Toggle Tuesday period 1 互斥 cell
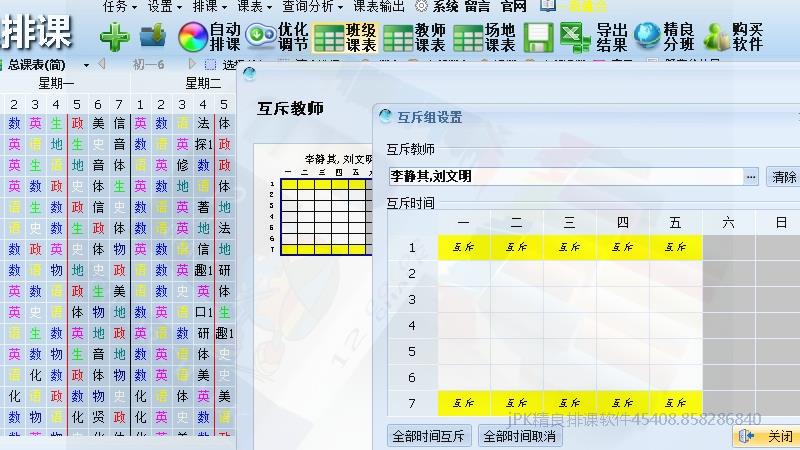 tap(516, 247)
